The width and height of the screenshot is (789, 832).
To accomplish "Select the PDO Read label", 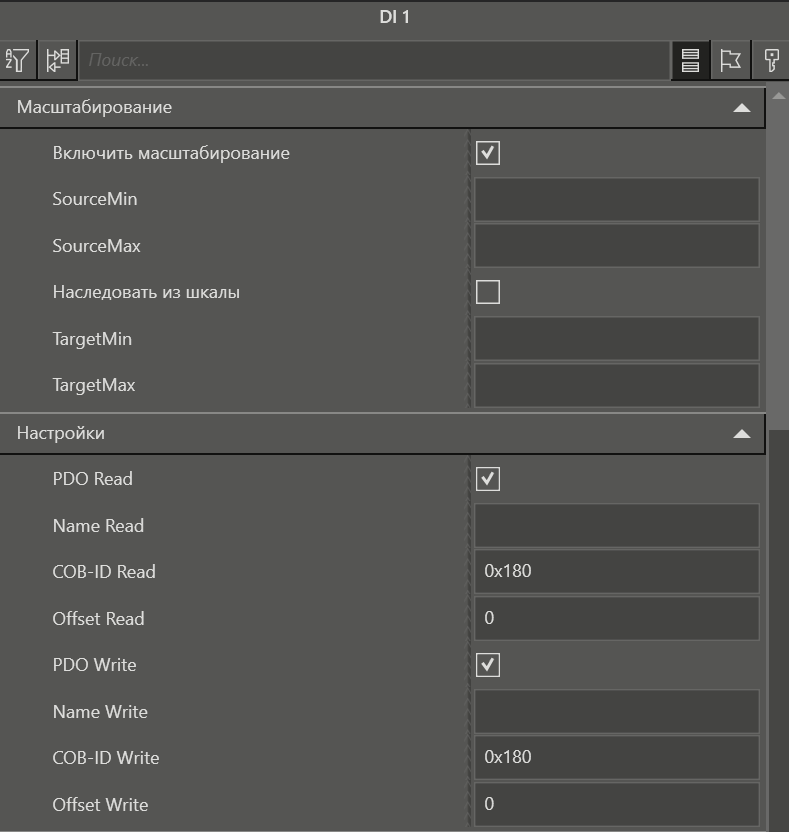I will 92,479.
